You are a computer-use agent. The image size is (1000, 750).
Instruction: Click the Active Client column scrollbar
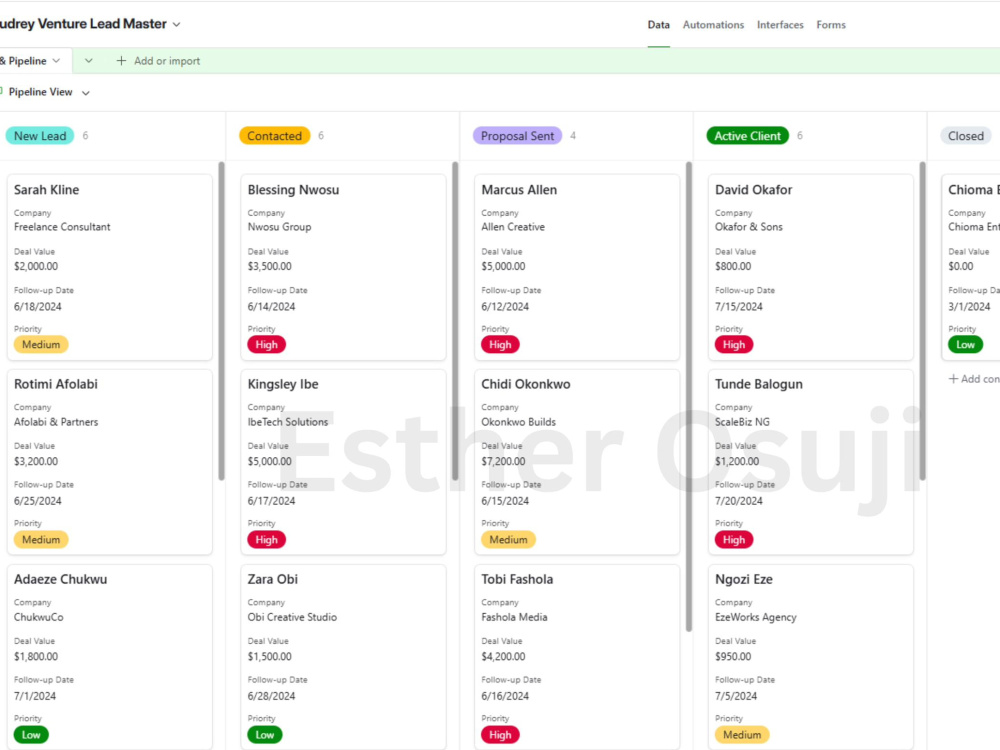(922, 321)
